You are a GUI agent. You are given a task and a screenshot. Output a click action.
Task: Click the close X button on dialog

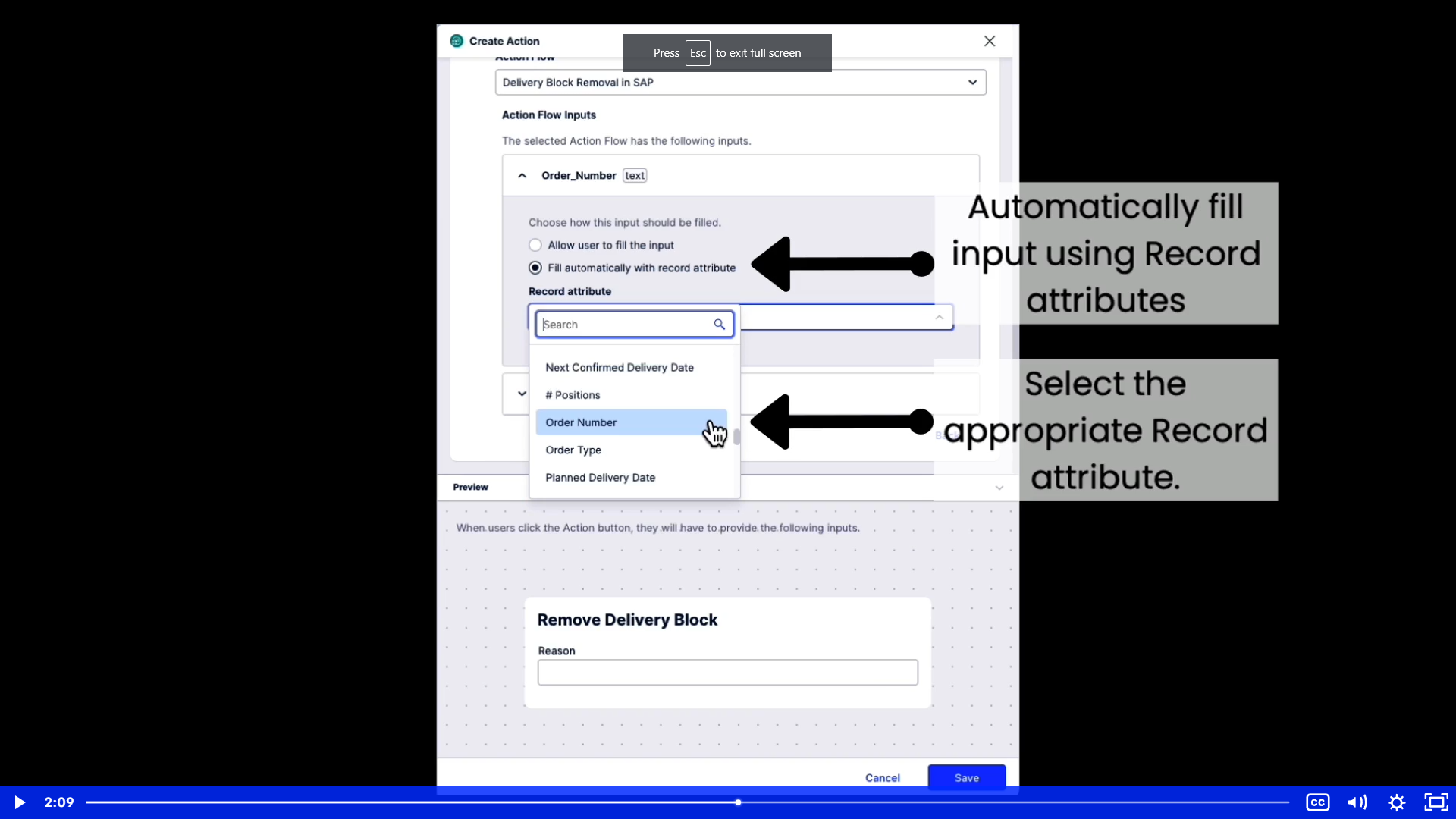coord(989,41)
